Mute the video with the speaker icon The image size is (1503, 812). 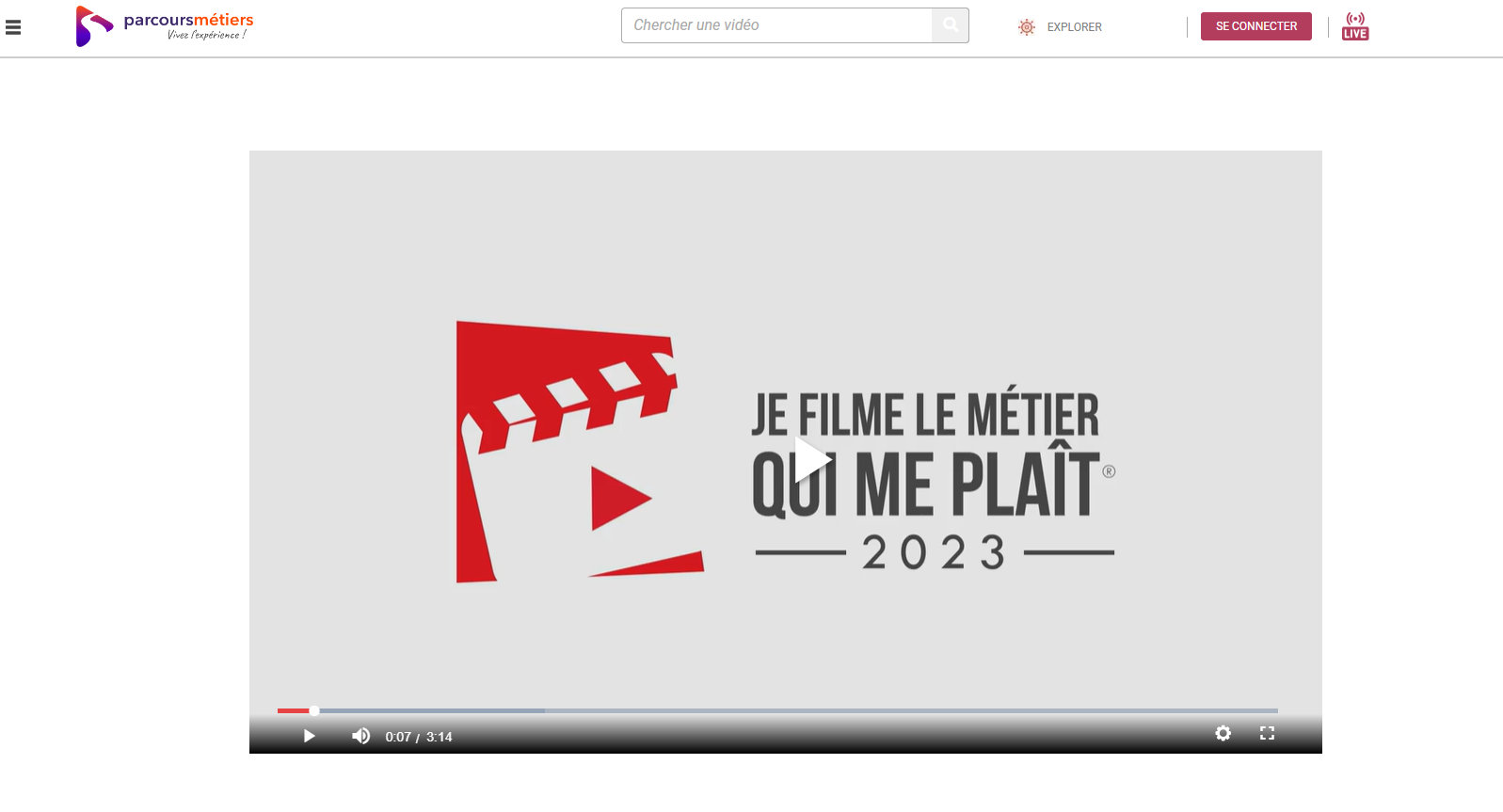tap(360, 736)
